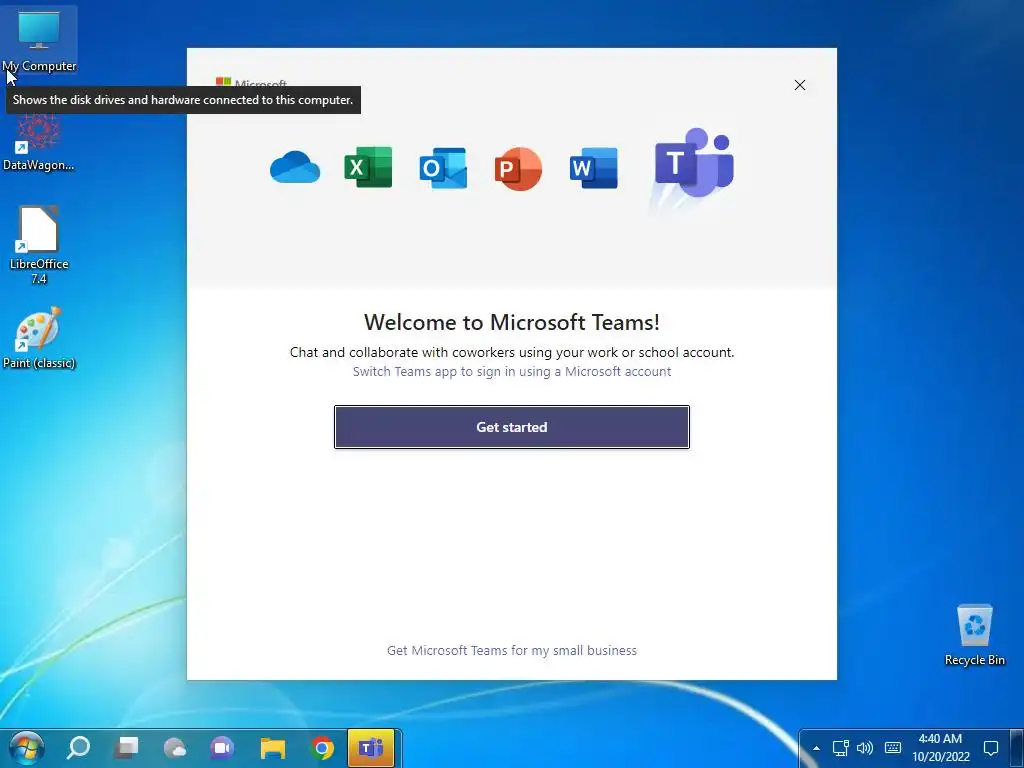Open the purple video chat taskbar icon

click(x=222, y=748)
